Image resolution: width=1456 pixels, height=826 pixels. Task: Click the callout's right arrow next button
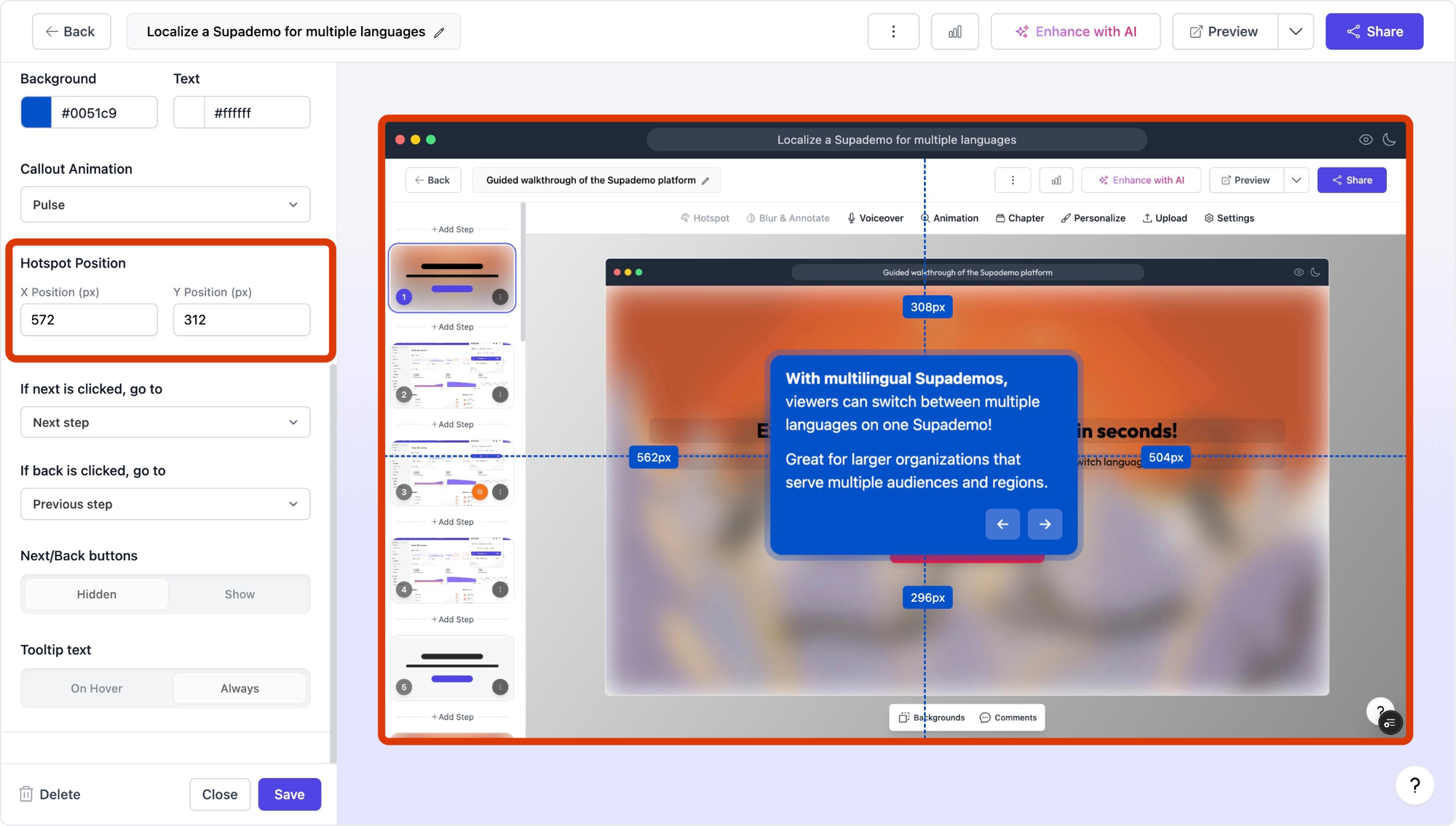click(1045, 524)
